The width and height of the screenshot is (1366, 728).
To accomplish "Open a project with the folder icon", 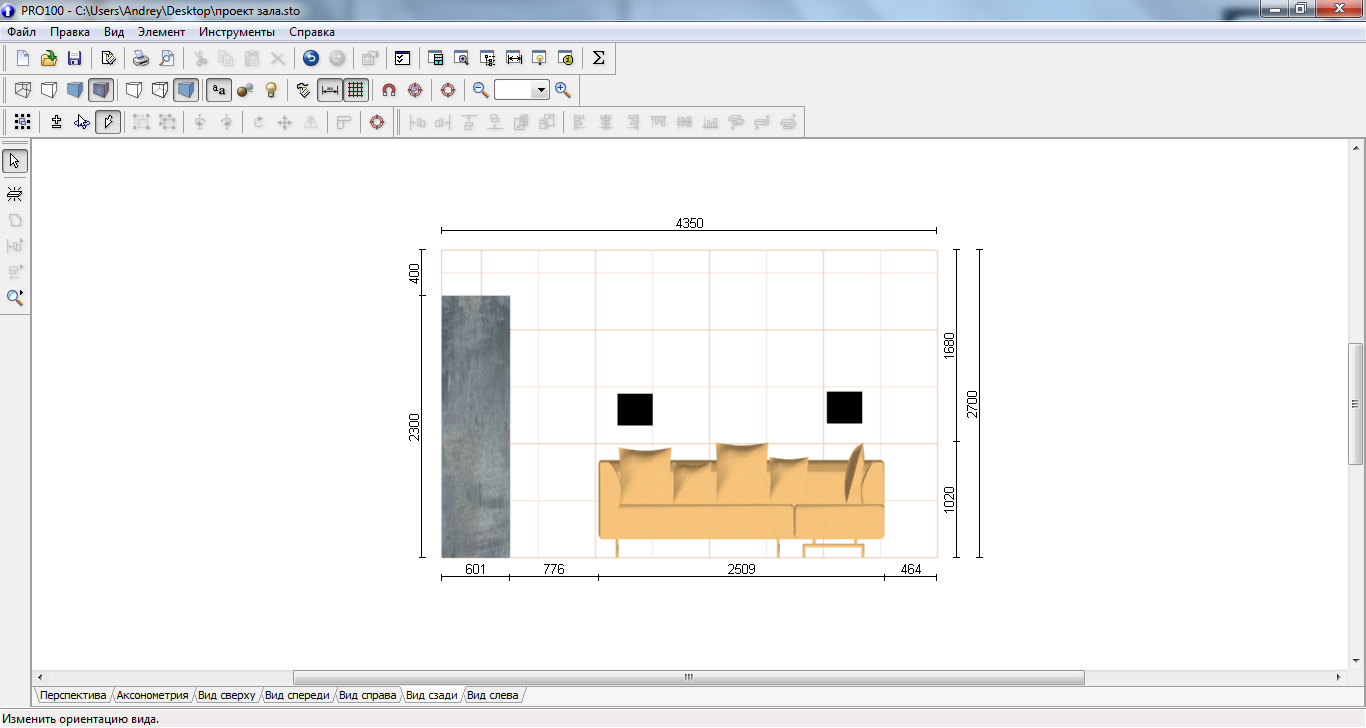I will click(x=48, y=58).
